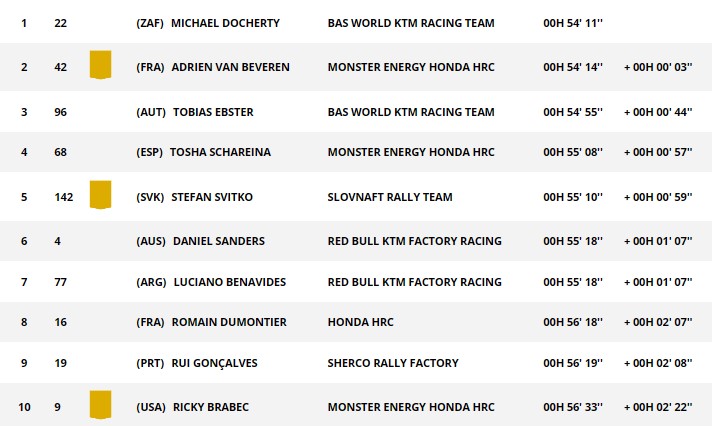This screenshot has height=426, width=712.
Task: Click Docherty's time 00H 54' 11''
Action: tap(573, 23)
